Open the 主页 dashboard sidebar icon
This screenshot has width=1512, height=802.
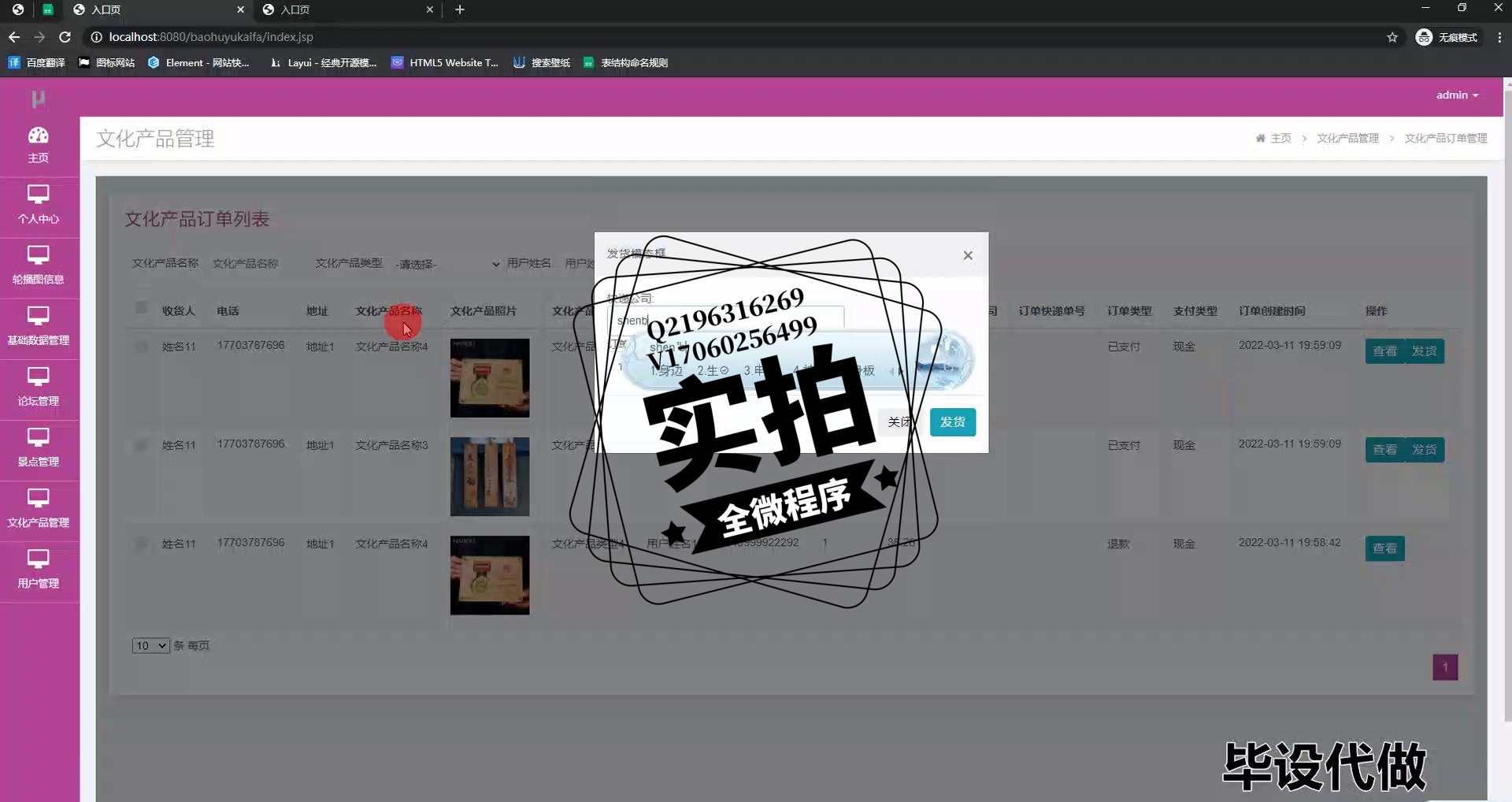(x=39, y=145)
